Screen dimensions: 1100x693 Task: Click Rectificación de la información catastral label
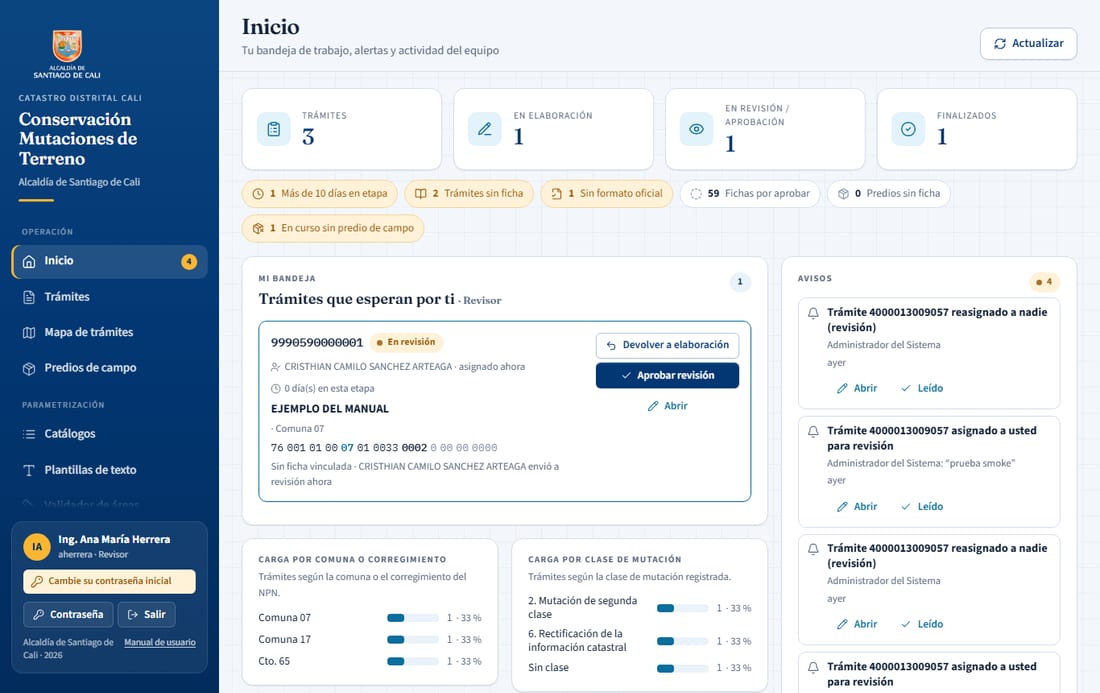[x=577, y=641]
